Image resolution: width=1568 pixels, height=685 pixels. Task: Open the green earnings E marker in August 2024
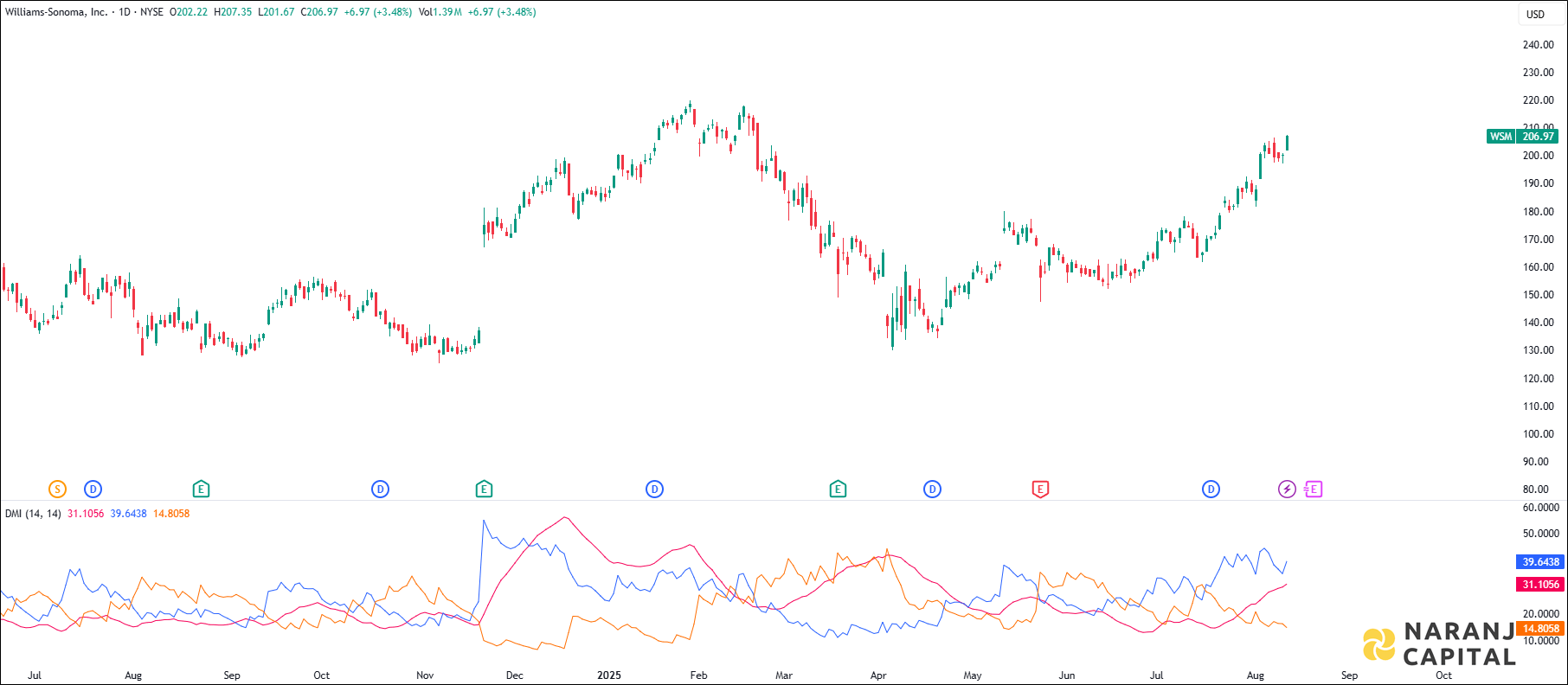(x=201, y=490)
